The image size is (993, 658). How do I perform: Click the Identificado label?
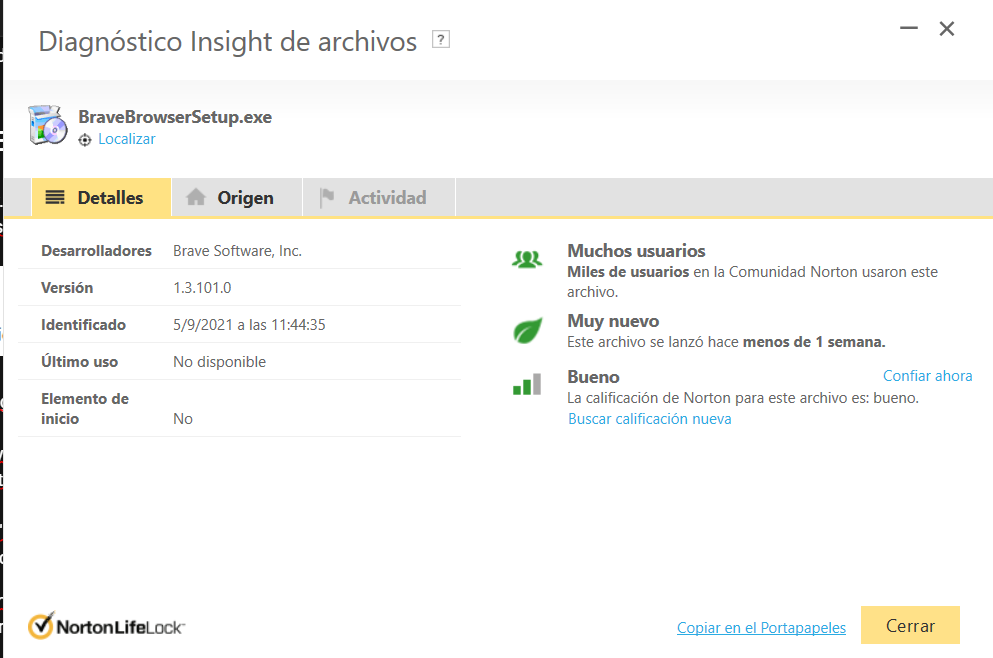[x=84, y=325]
